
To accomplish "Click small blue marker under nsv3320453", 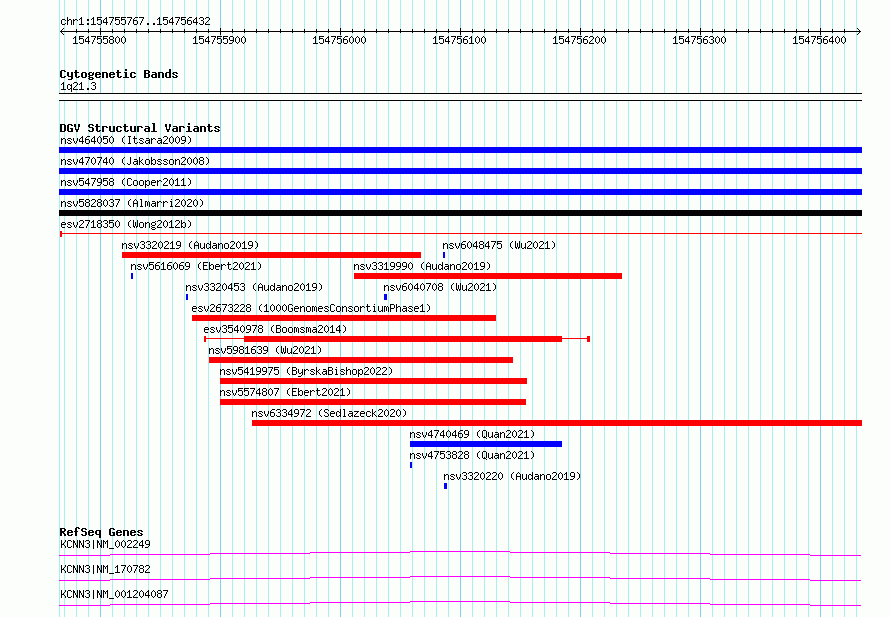I will pyautogui.click(x=187, y=297).
